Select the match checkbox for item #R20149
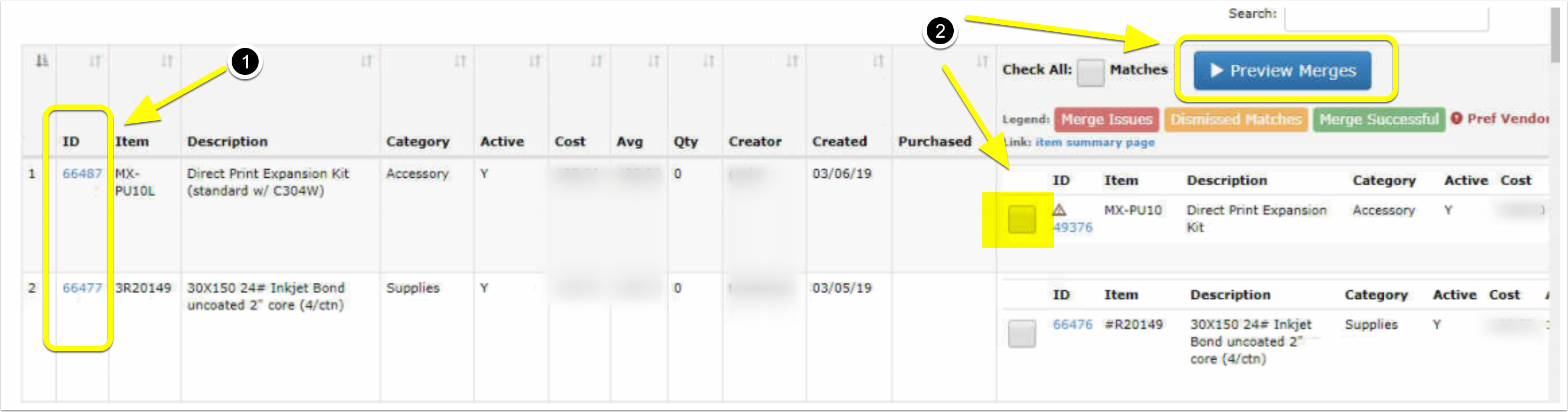This screenshot has width=1568, height=412. (1022, 333)
